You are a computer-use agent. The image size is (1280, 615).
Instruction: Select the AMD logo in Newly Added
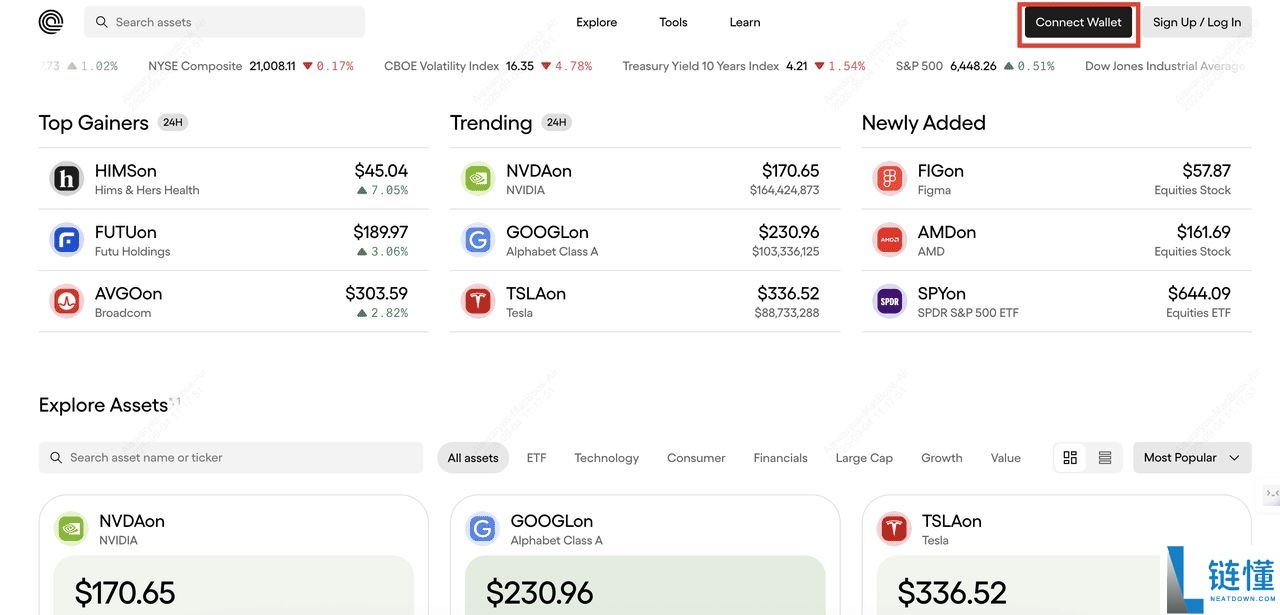click(889, 240)
